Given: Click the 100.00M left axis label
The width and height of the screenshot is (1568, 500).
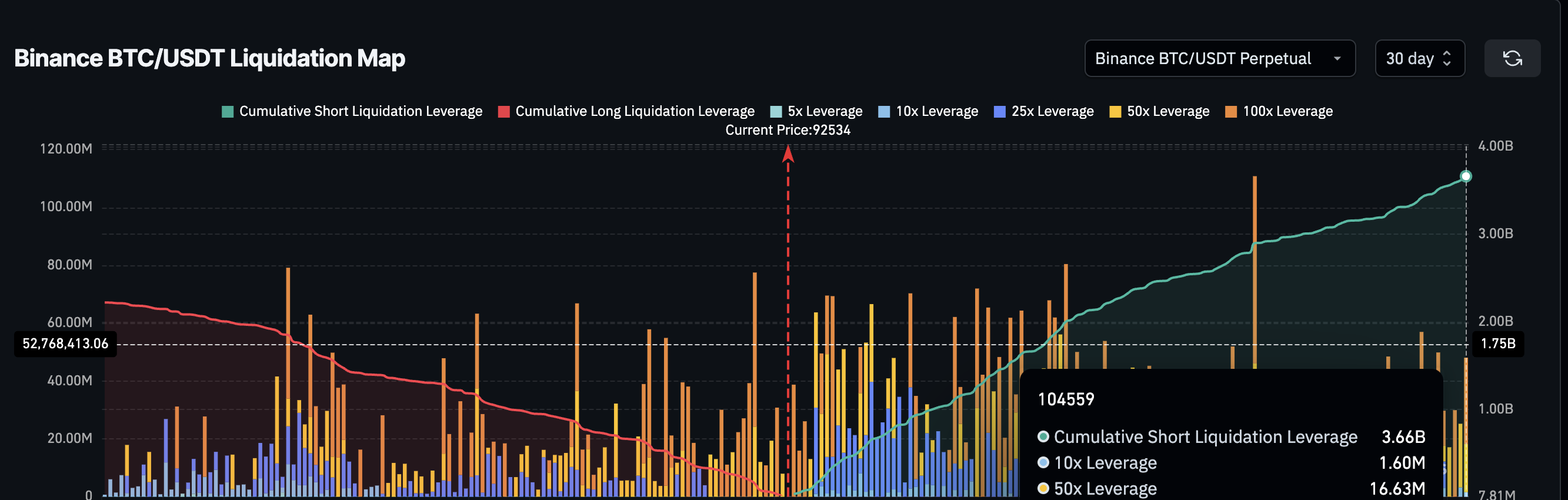Looking at the screenshot, I should point(66,207).
